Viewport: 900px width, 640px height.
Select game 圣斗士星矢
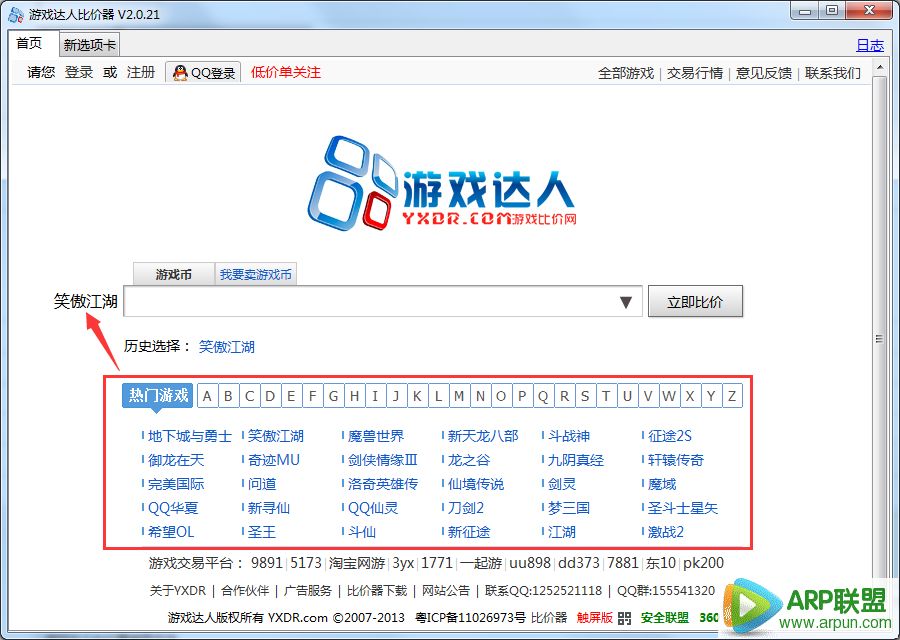click(x=682, y=509)
